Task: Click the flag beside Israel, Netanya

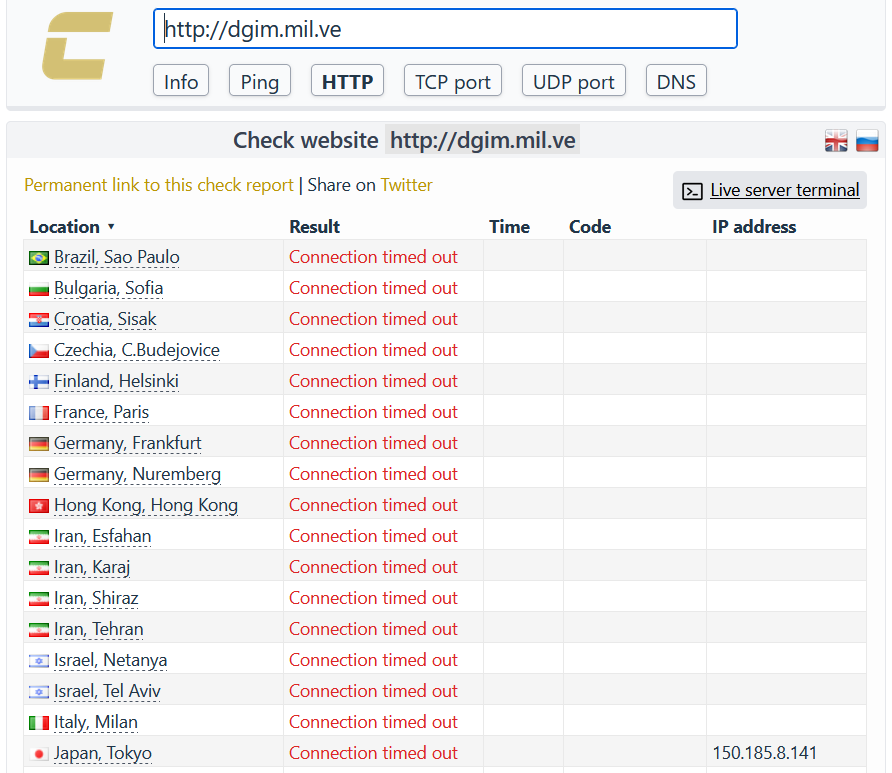Action: pos(39,661)
